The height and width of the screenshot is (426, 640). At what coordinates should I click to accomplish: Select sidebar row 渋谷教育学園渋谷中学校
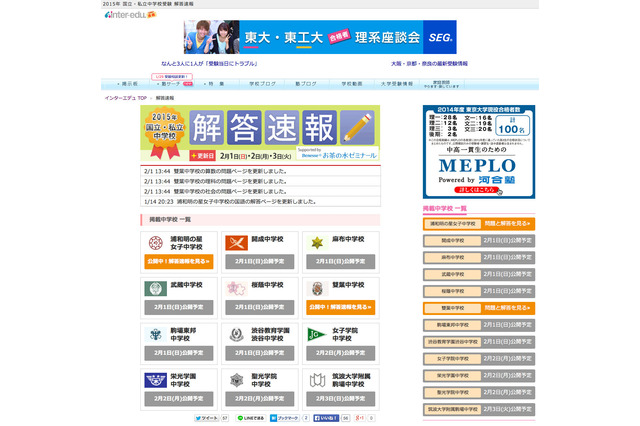[479, 342]
